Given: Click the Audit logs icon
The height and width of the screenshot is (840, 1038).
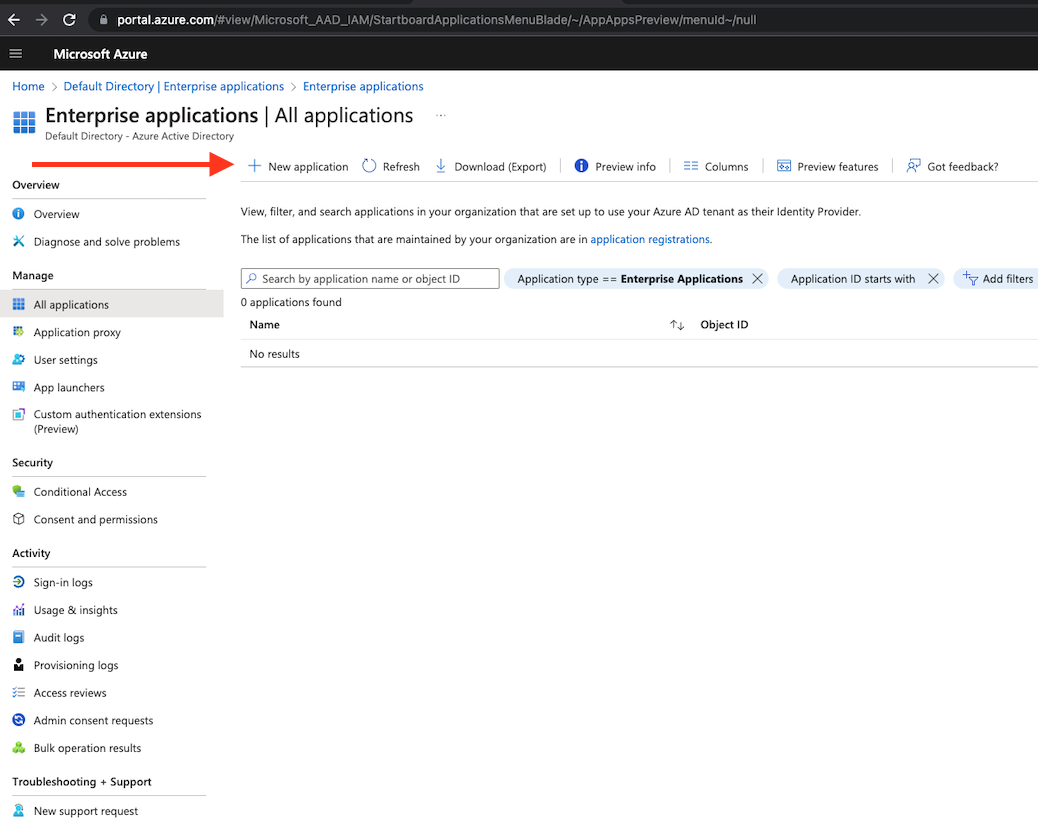Looking at the screenshot, I should coord(19,637).
